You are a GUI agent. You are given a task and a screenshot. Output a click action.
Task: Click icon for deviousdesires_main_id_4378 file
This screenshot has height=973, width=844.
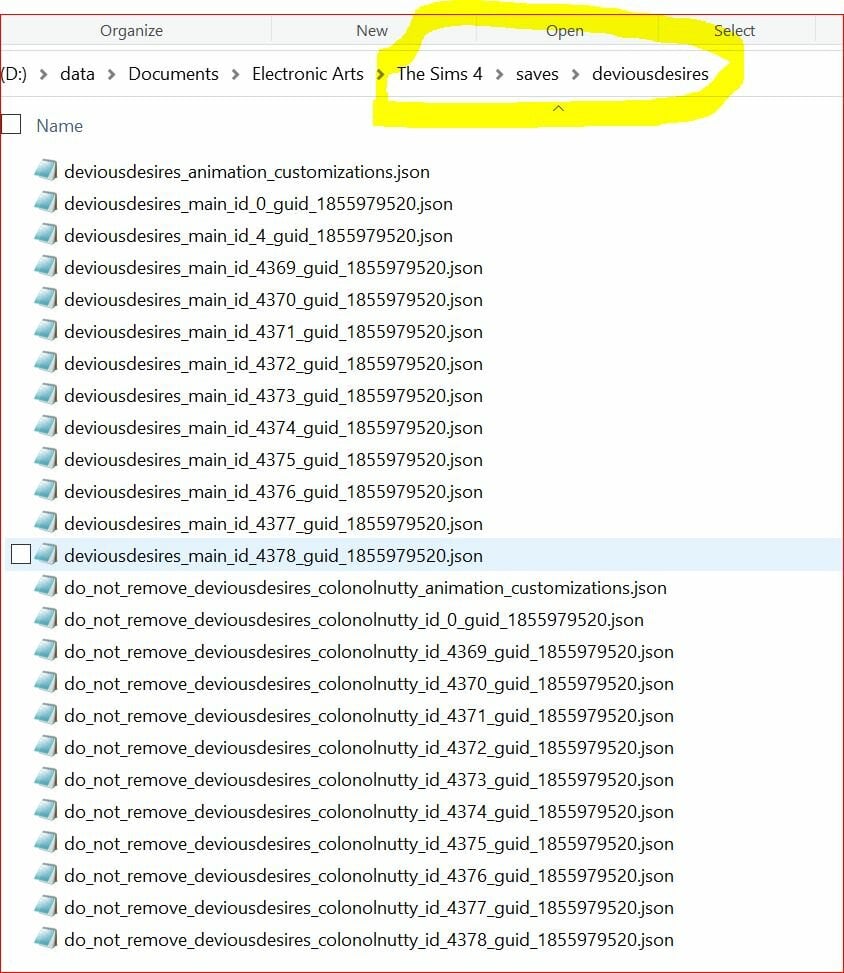tap(46, 554)
